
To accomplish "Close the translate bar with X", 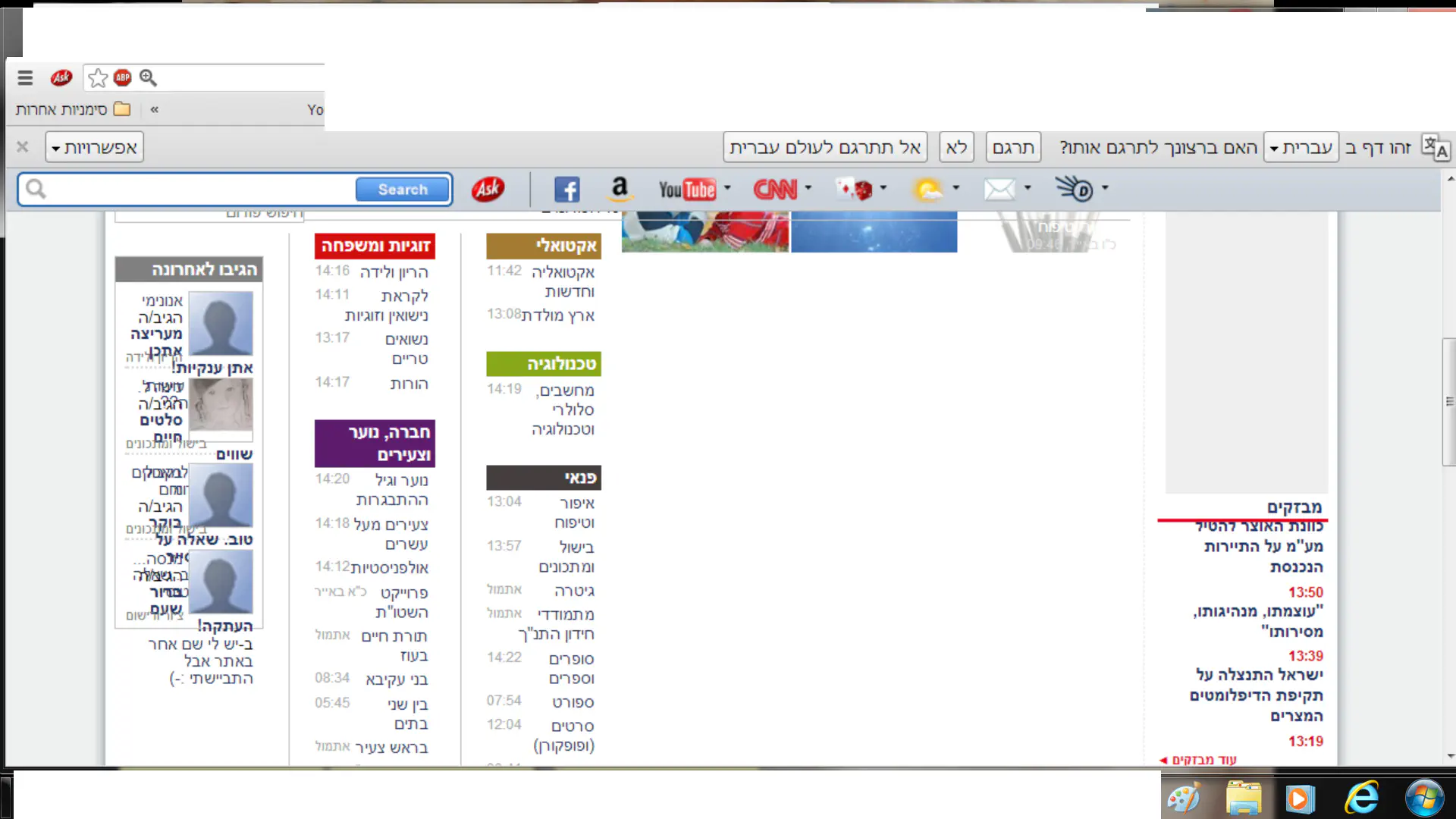I will [23, 147].
